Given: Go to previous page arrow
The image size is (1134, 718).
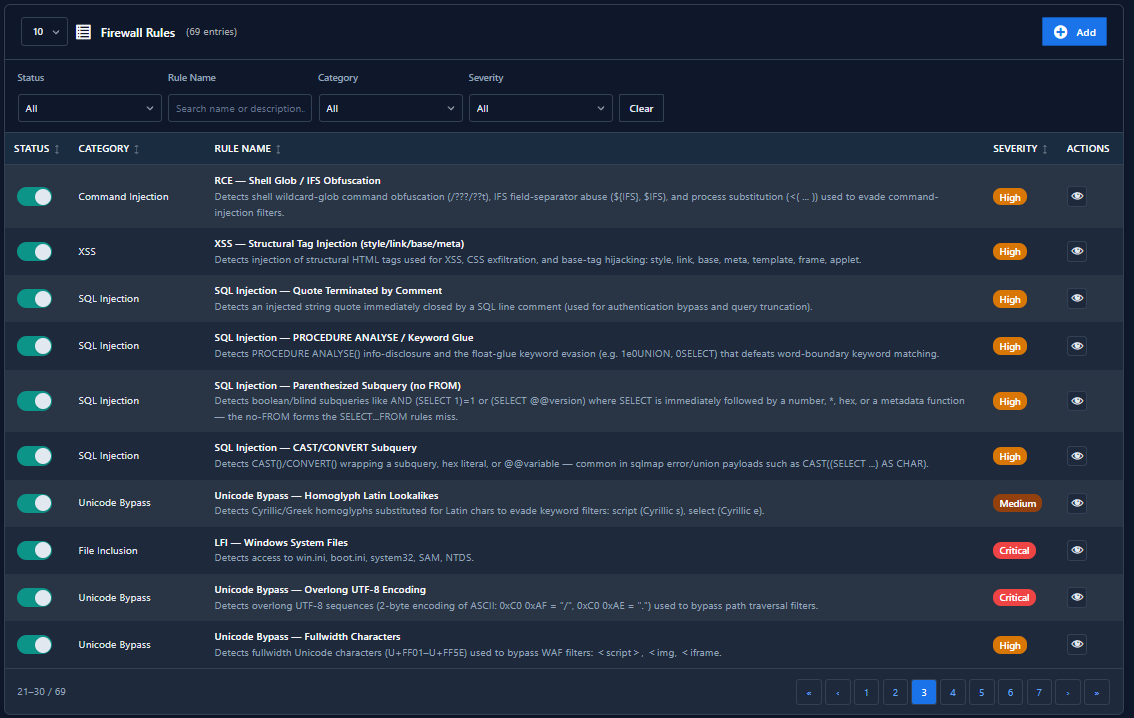Looking at the screenshot, I should (837, 692).
